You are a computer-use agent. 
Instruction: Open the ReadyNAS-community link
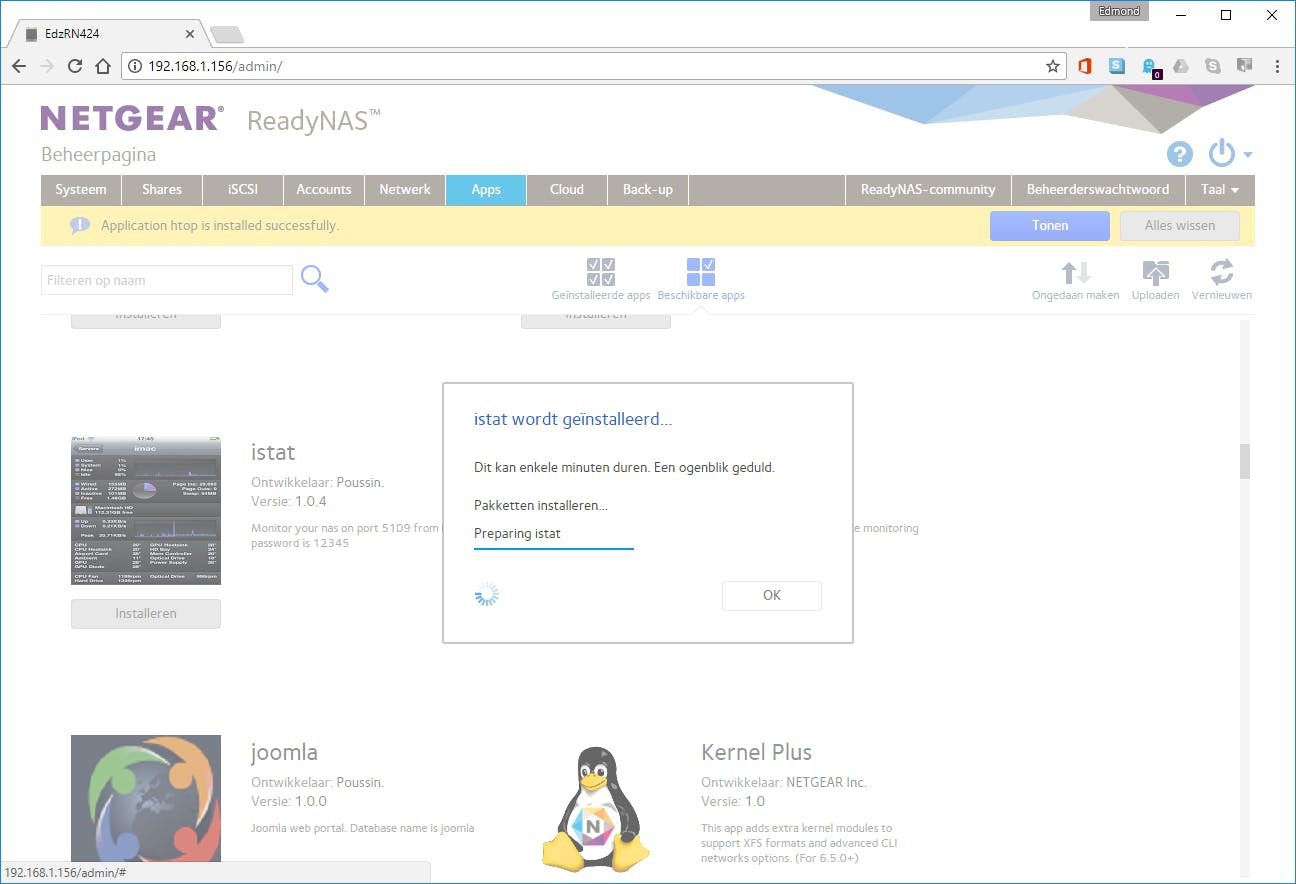click(928, 190)
